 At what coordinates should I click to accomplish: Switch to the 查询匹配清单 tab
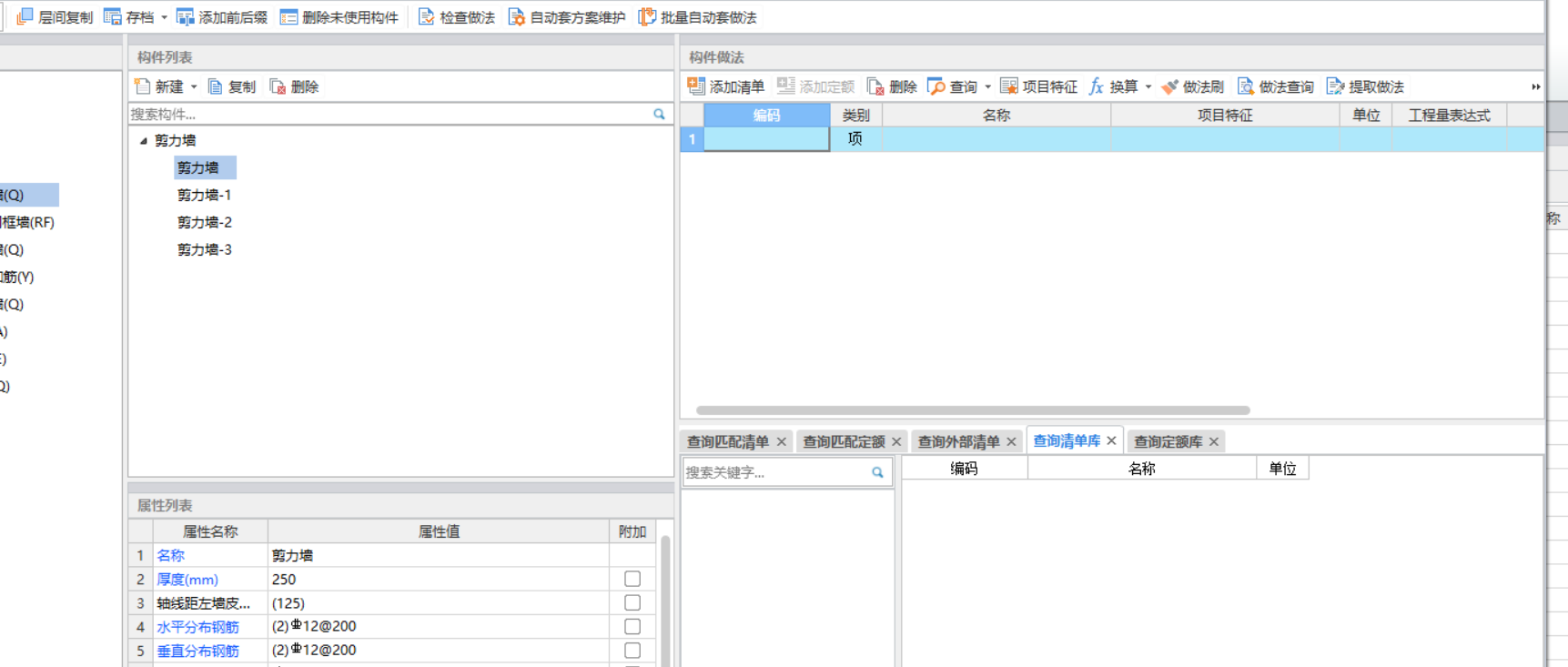pyautogui.click(x=727, y=441)
